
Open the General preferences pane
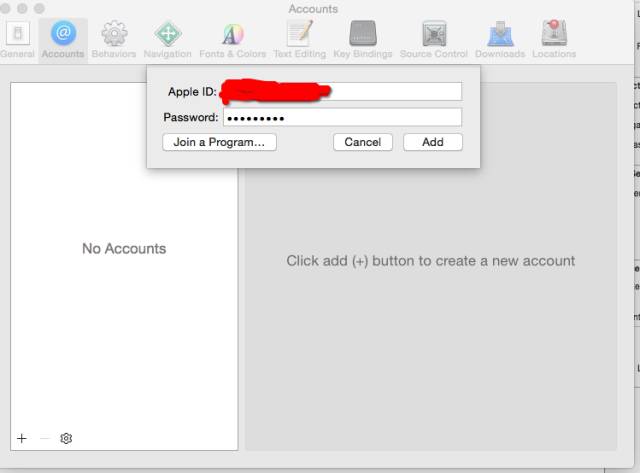(x=17, y=34)
